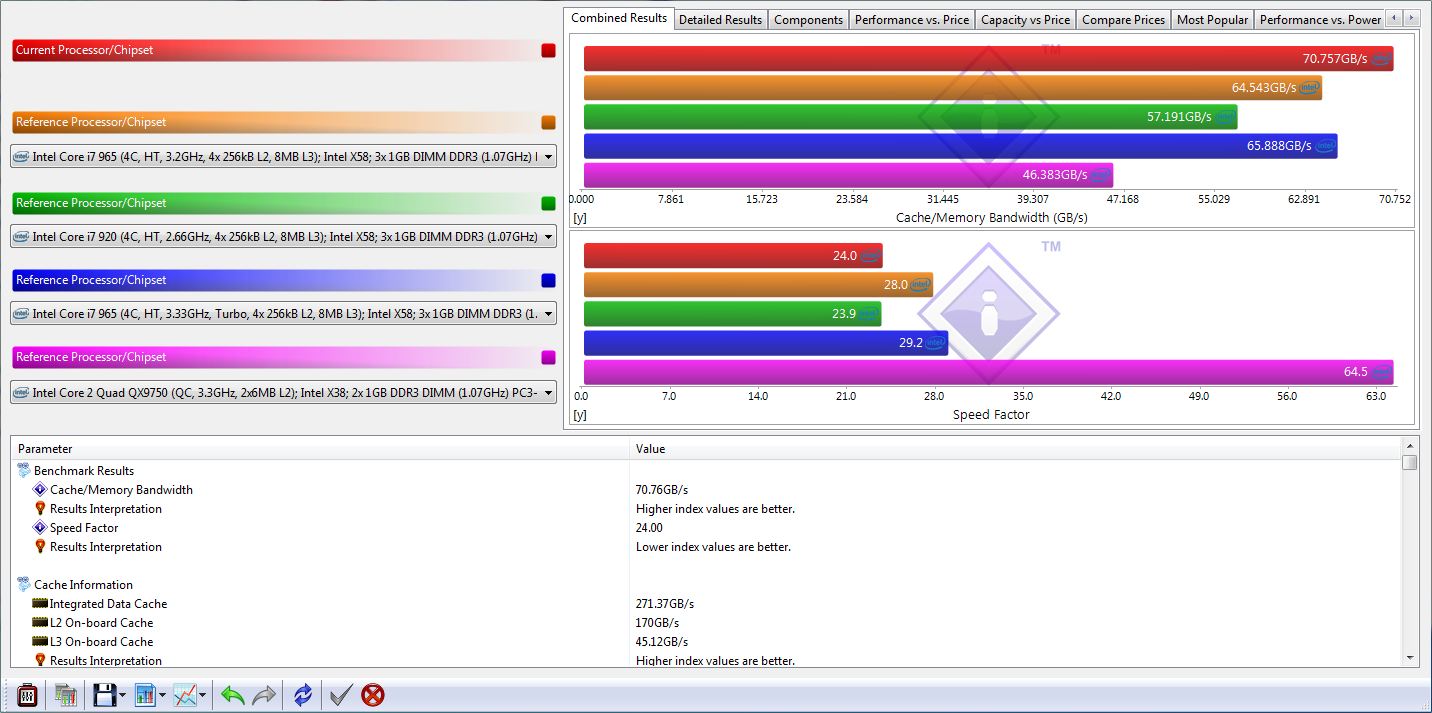Click the 271.37GB/s value cell

tap(665, 604)
